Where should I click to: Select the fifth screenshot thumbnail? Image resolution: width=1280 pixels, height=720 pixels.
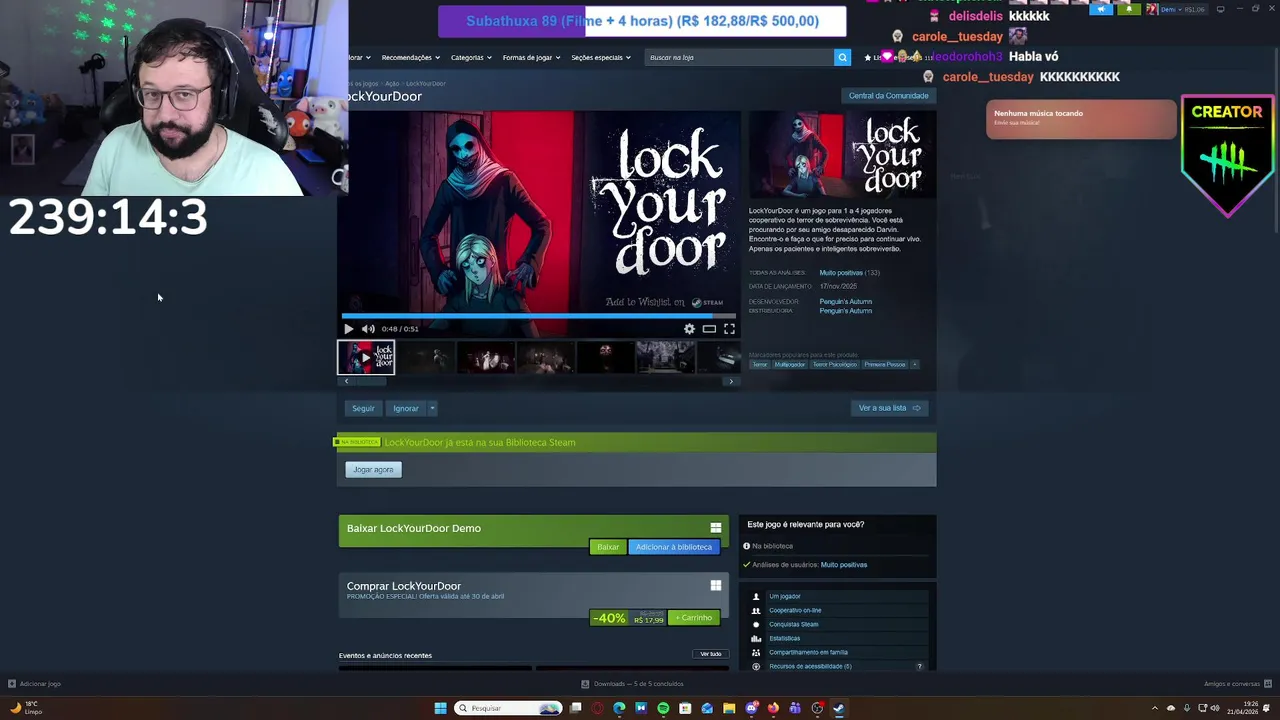[x=606, y=357]
